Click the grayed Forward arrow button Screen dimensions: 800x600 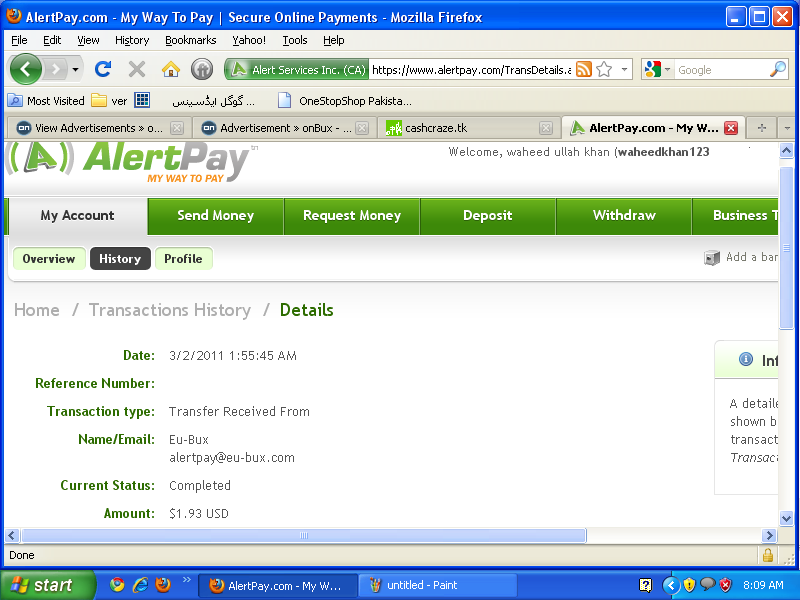56,69
